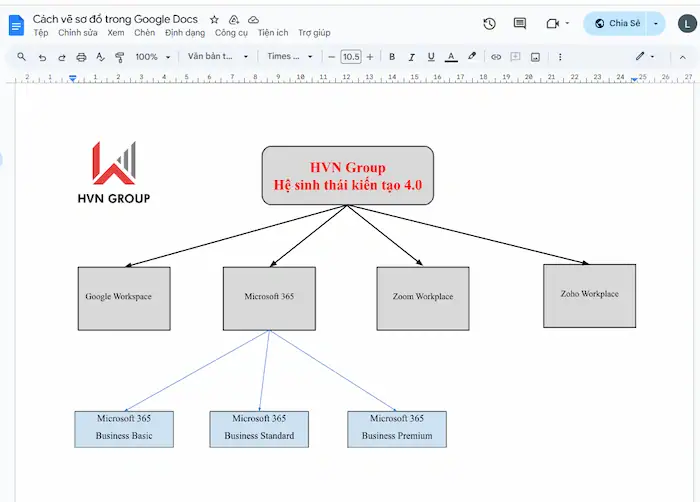This screenshot has width=700, height=502.
Task: Select the Zoho Workplace box
Action: (589, 296)
